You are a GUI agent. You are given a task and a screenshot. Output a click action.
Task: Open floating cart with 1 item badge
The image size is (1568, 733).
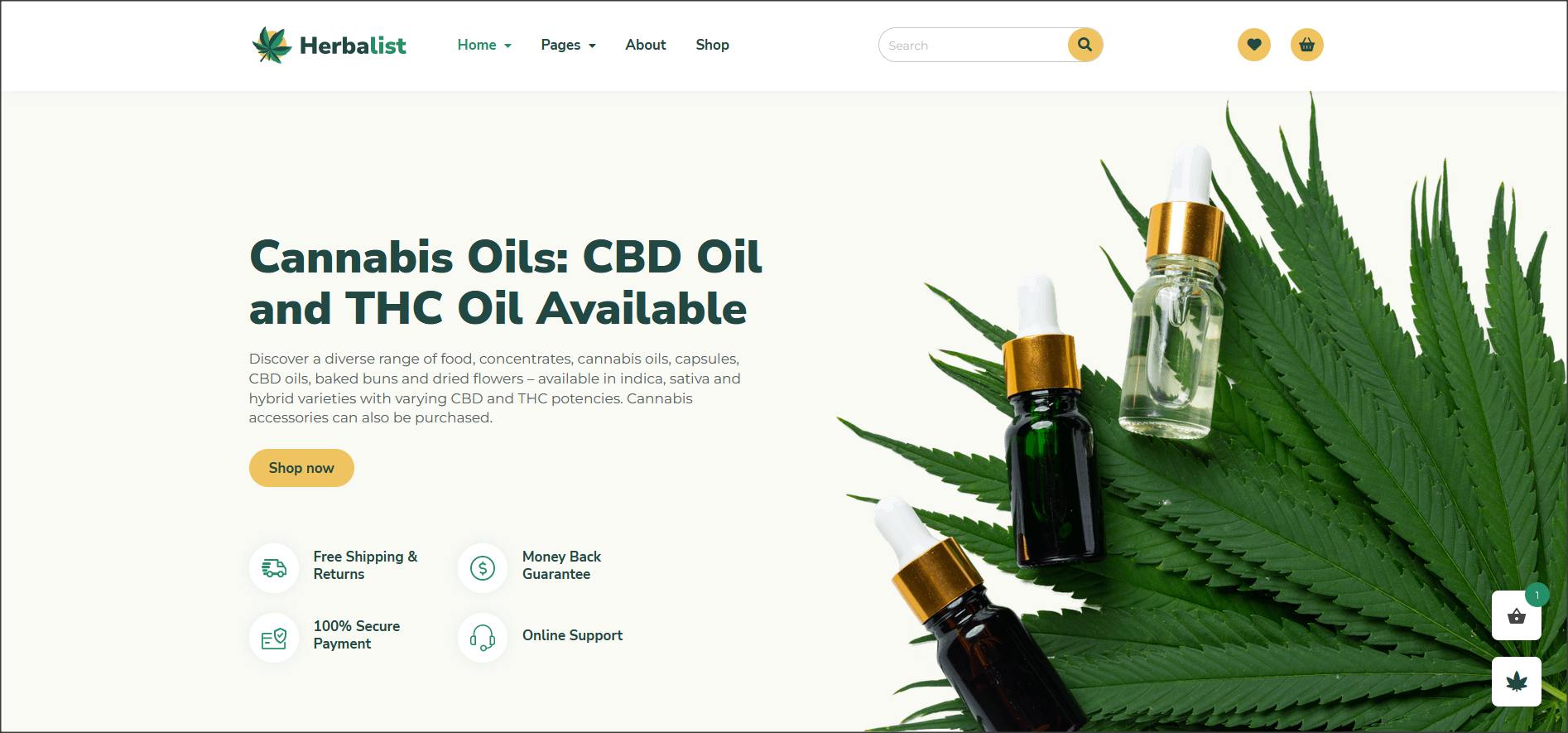(1517, 615)
